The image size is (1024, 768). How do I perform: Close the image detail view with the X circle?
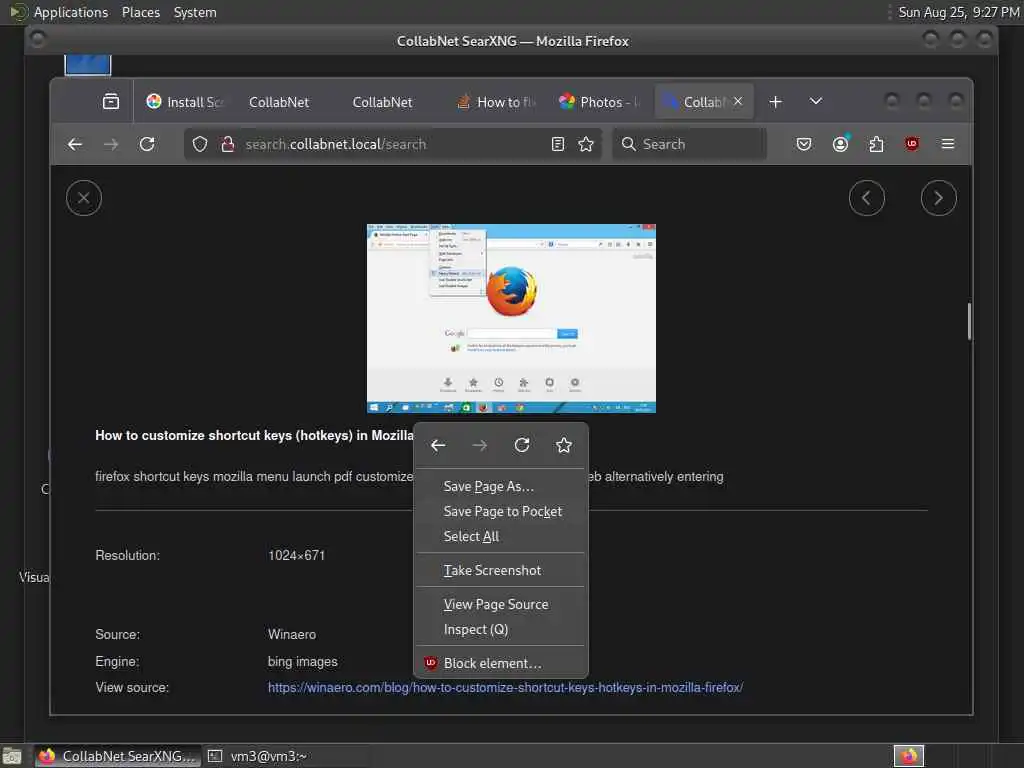point(84,198)
